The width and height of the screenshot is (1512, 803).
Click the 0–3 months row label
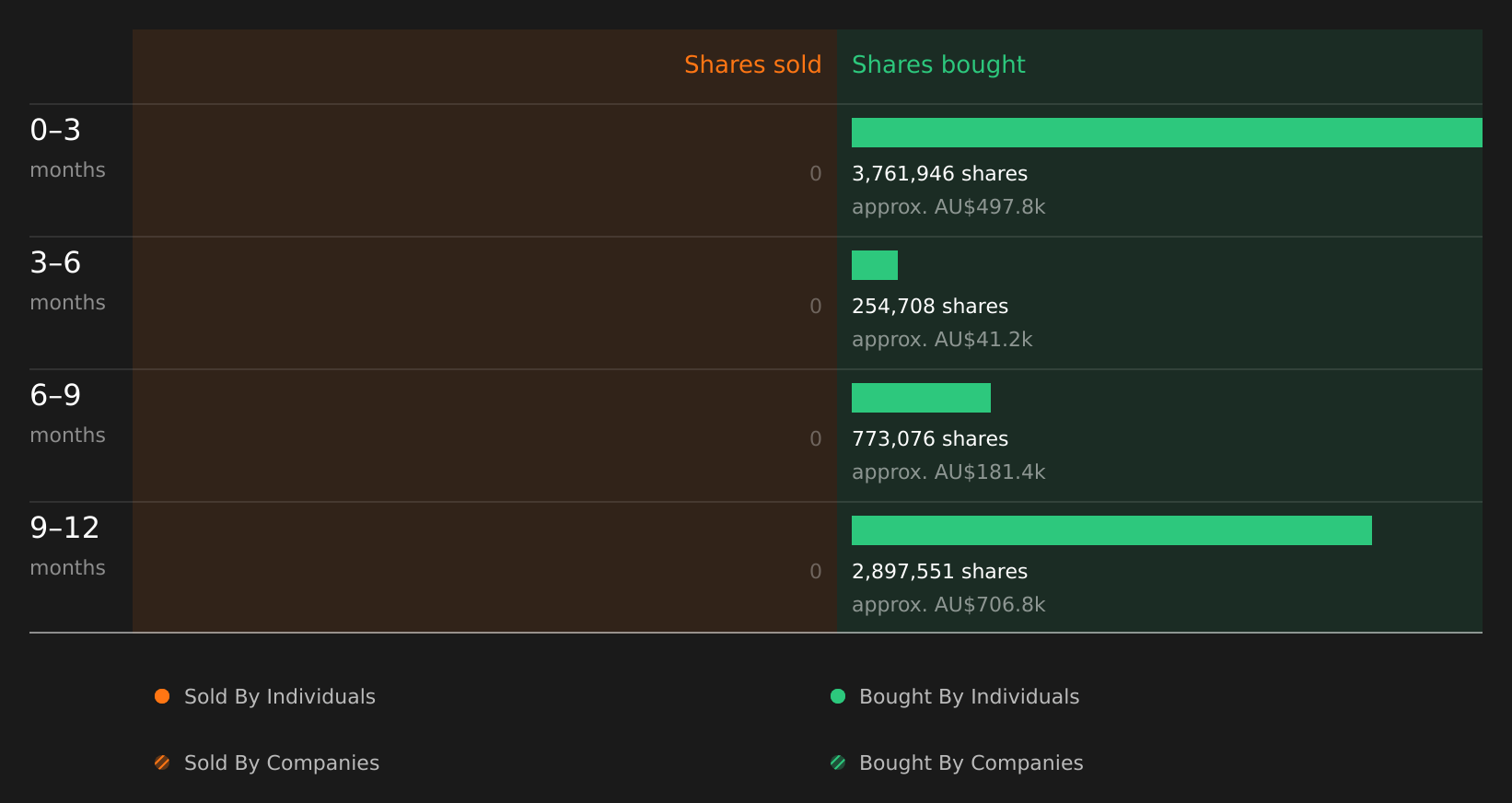click(67, 148)
